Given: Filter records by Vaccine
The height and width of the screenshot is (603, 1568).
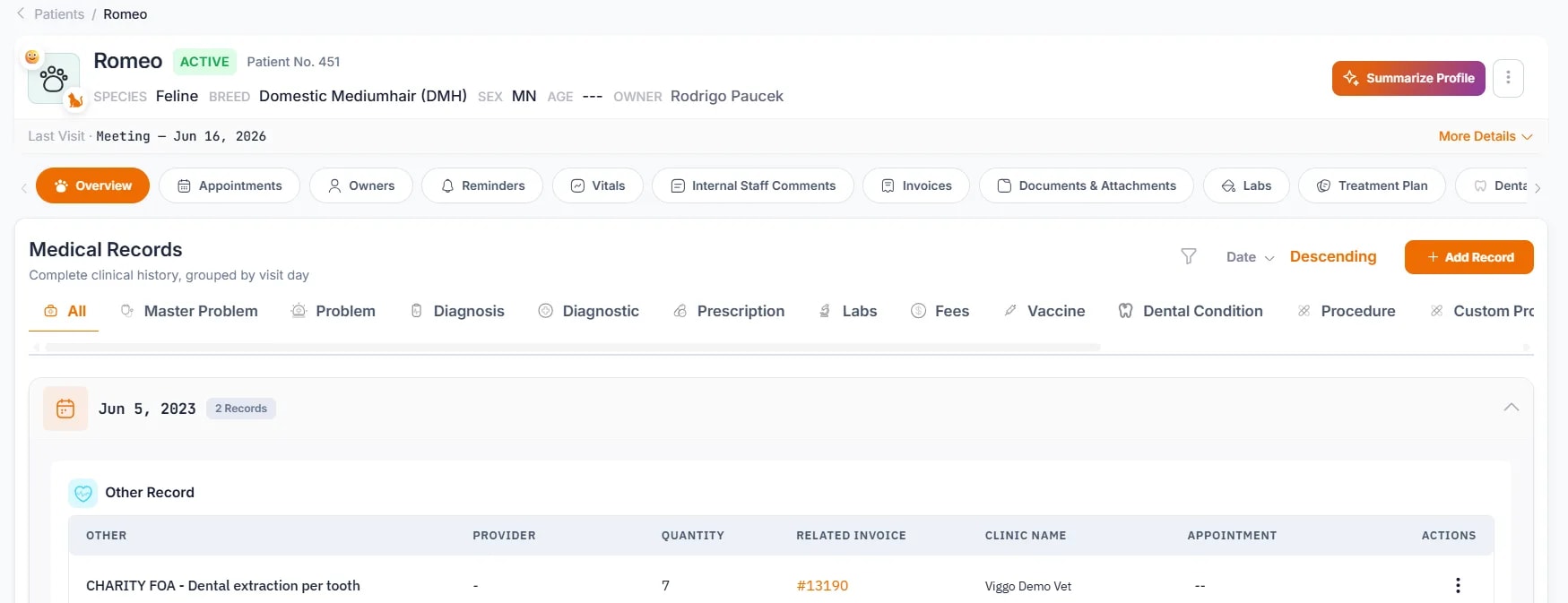Looking at the screenshot, I should pyautogui.click(x=1044, y=311).
